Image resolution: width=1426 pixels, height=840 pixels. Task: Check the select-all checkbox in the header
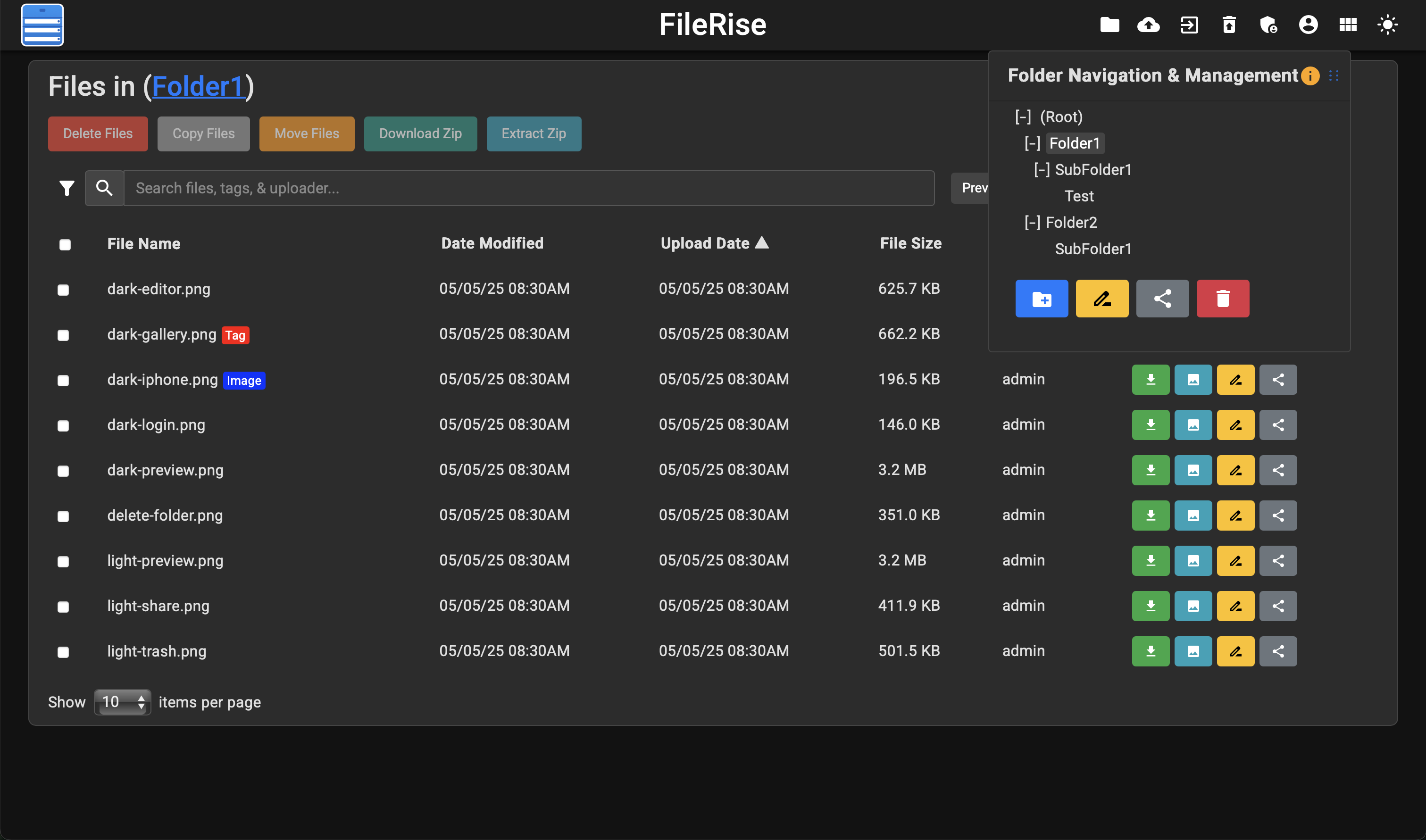point(65,244)
